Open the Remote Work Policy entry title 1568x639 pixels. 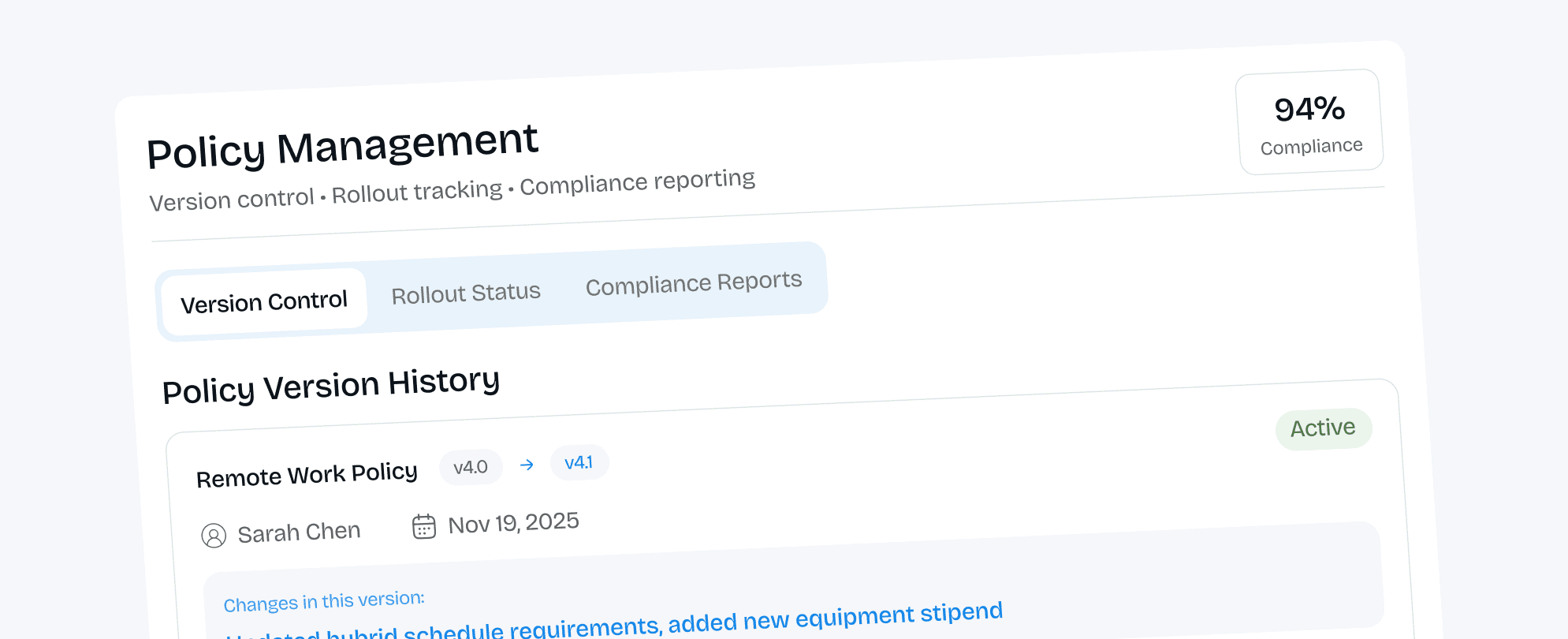tap(307, 475)
